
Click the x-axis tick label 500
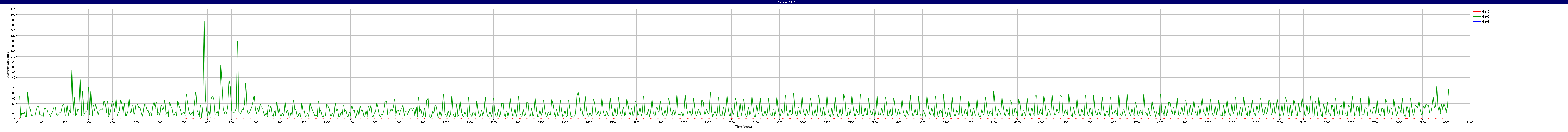[136, 122]
